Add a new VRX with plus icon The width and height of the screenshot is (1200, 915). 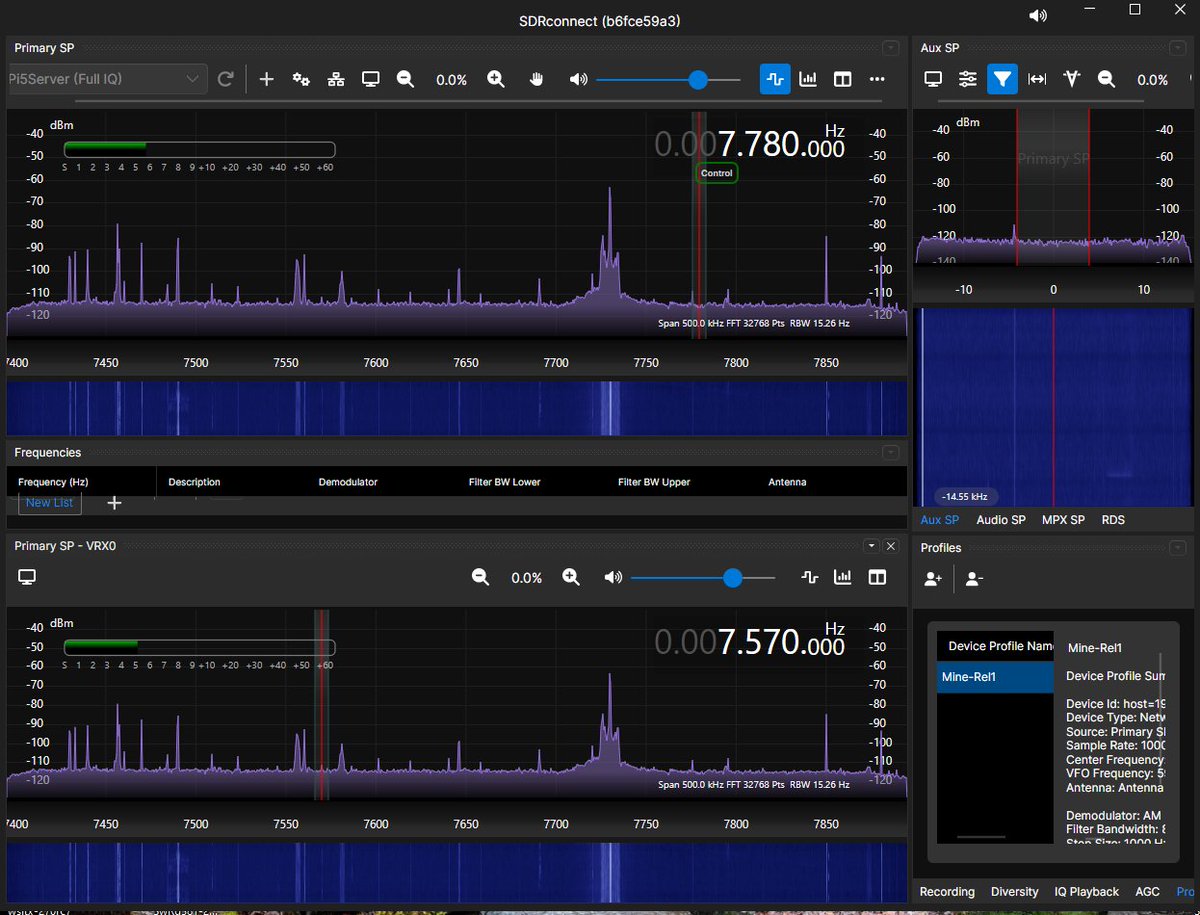(266, 79)
